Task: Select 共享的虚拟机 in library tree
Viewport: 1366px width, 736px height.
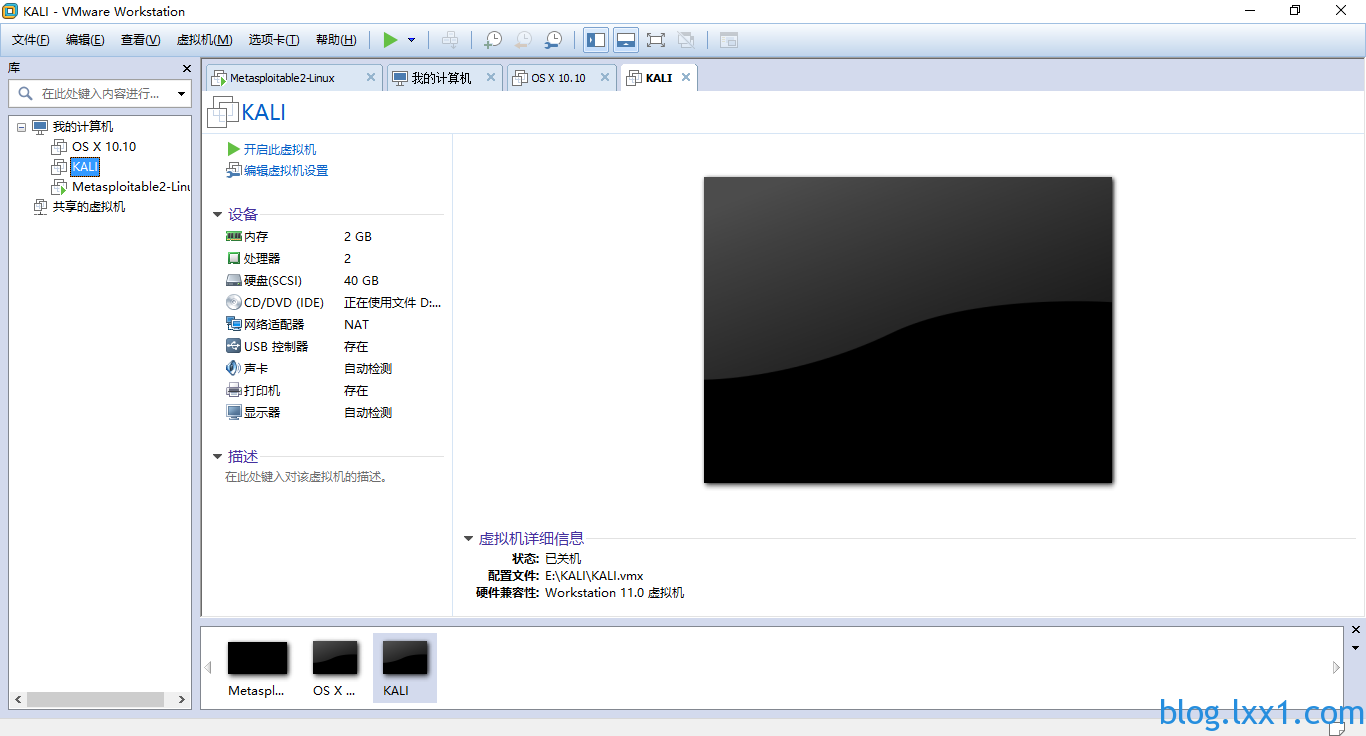Action: [x=89, y=207]
